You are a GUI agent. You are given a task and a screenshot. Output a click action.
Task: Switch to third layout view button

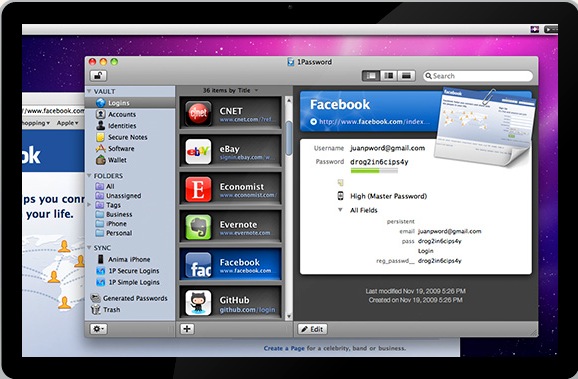pyautogui.click(x=406, y=76)
